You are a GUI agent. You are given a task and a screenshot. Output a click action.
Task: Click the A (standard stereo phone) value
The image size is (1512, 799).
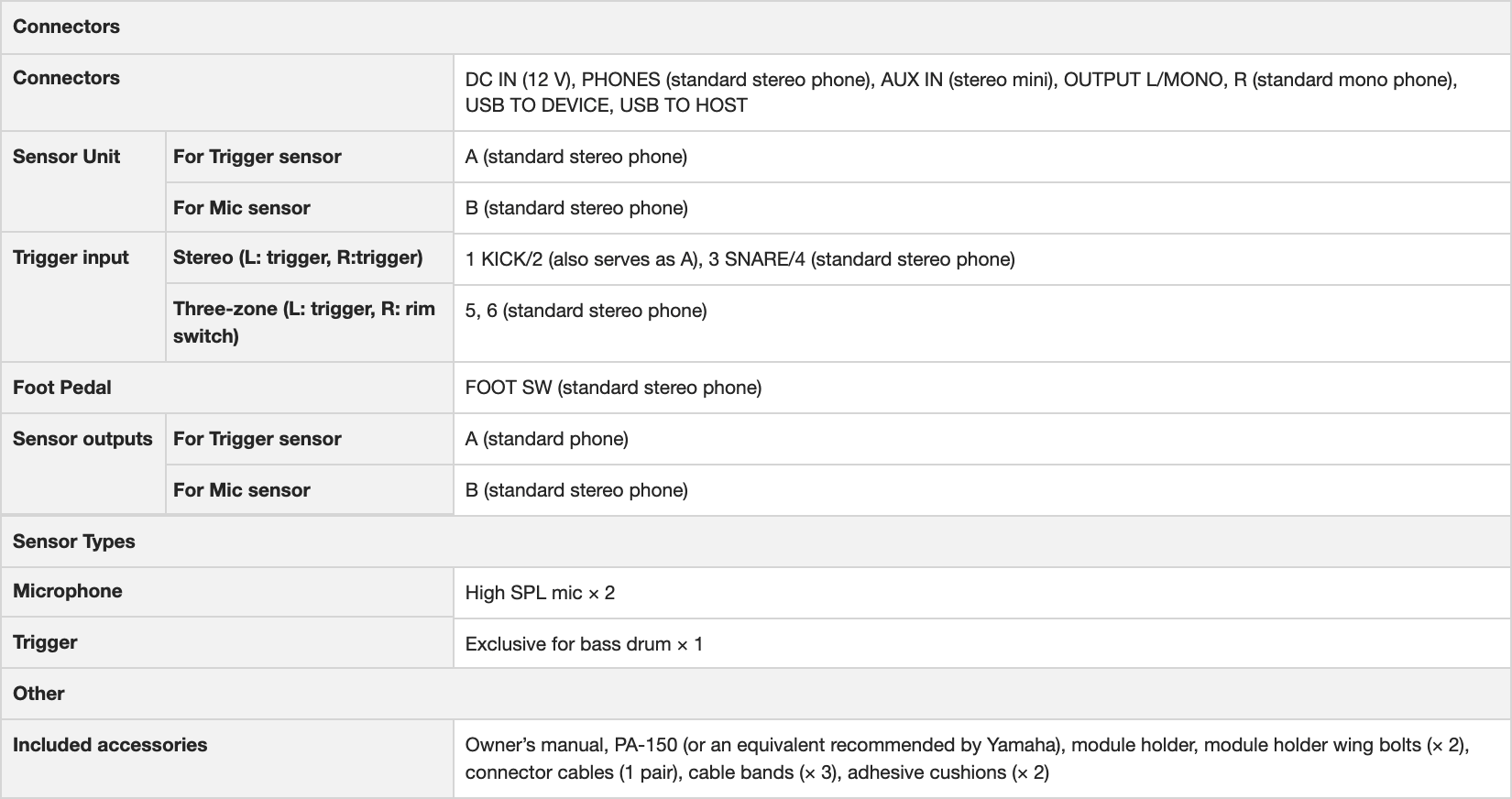click(576, 157)
